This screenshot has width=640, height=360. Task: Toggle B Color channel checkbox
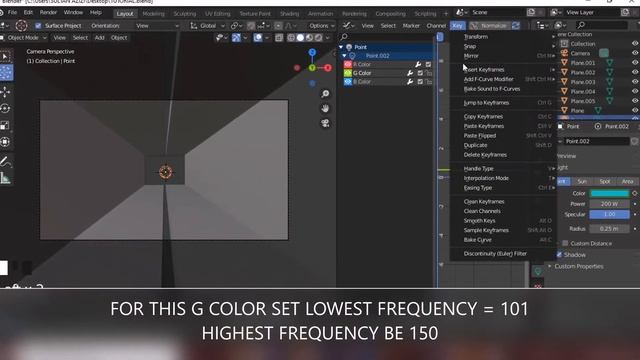click(420, 82)
